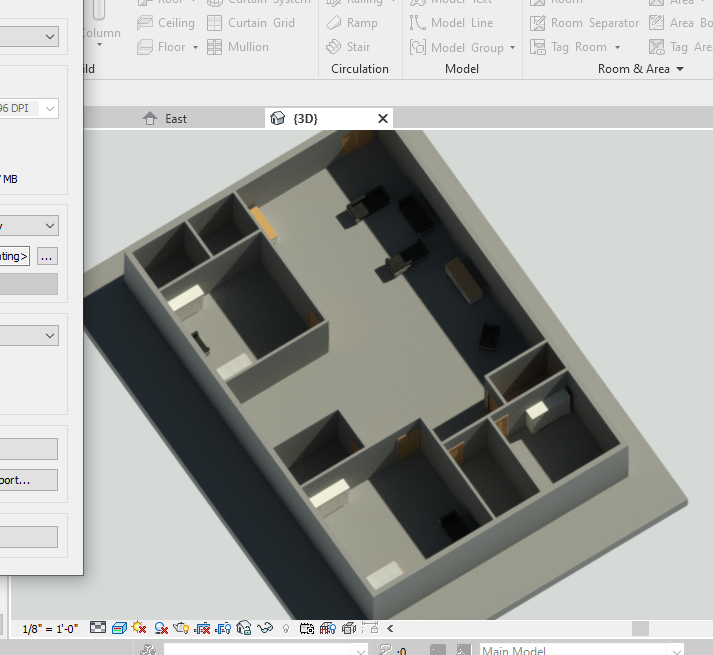713x655 pixels.
Task: Click the Export... button in dialog
Action: (x=29, y=480)
